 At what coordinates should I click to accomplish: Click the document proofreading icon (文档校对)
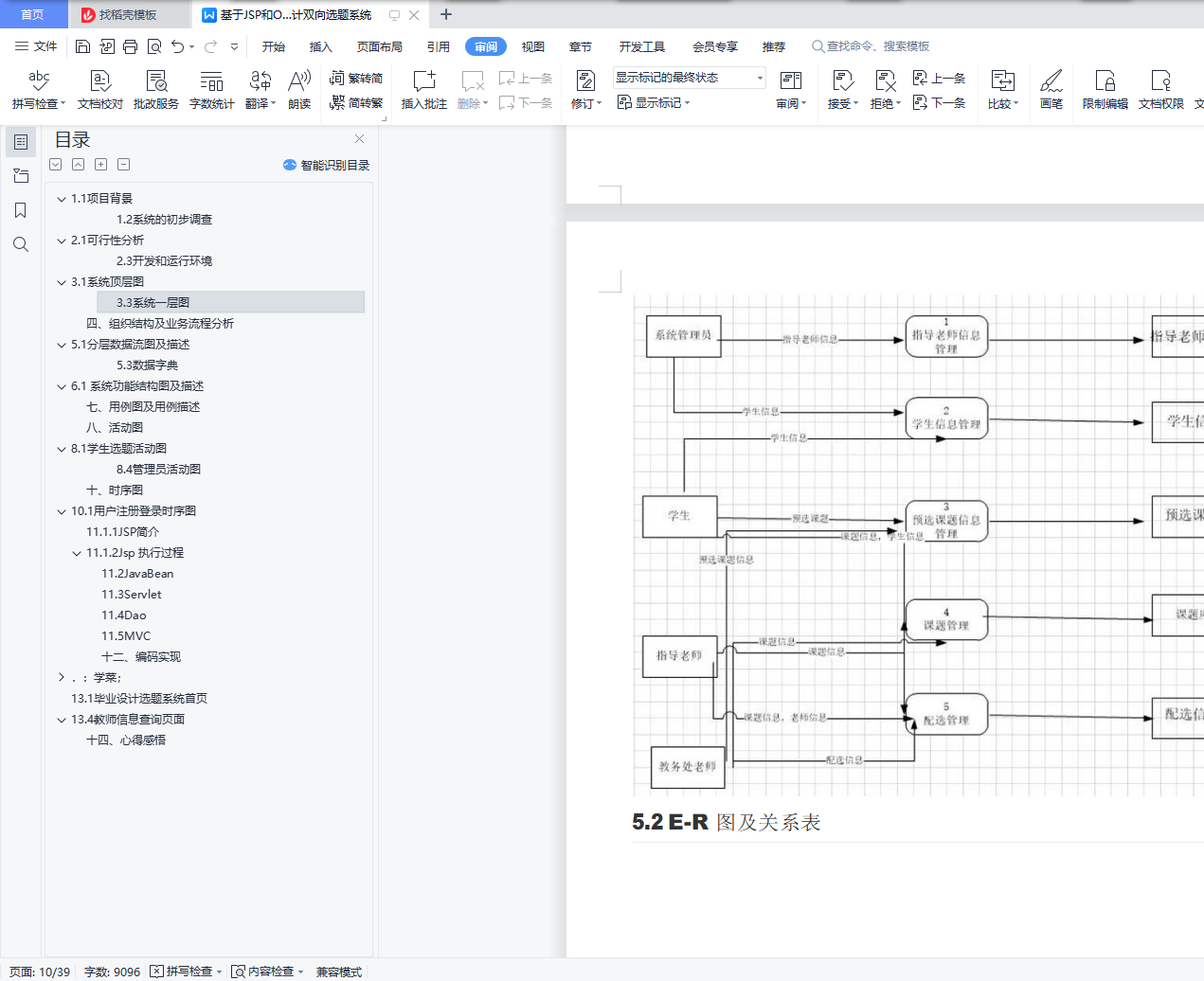point(100,90)
